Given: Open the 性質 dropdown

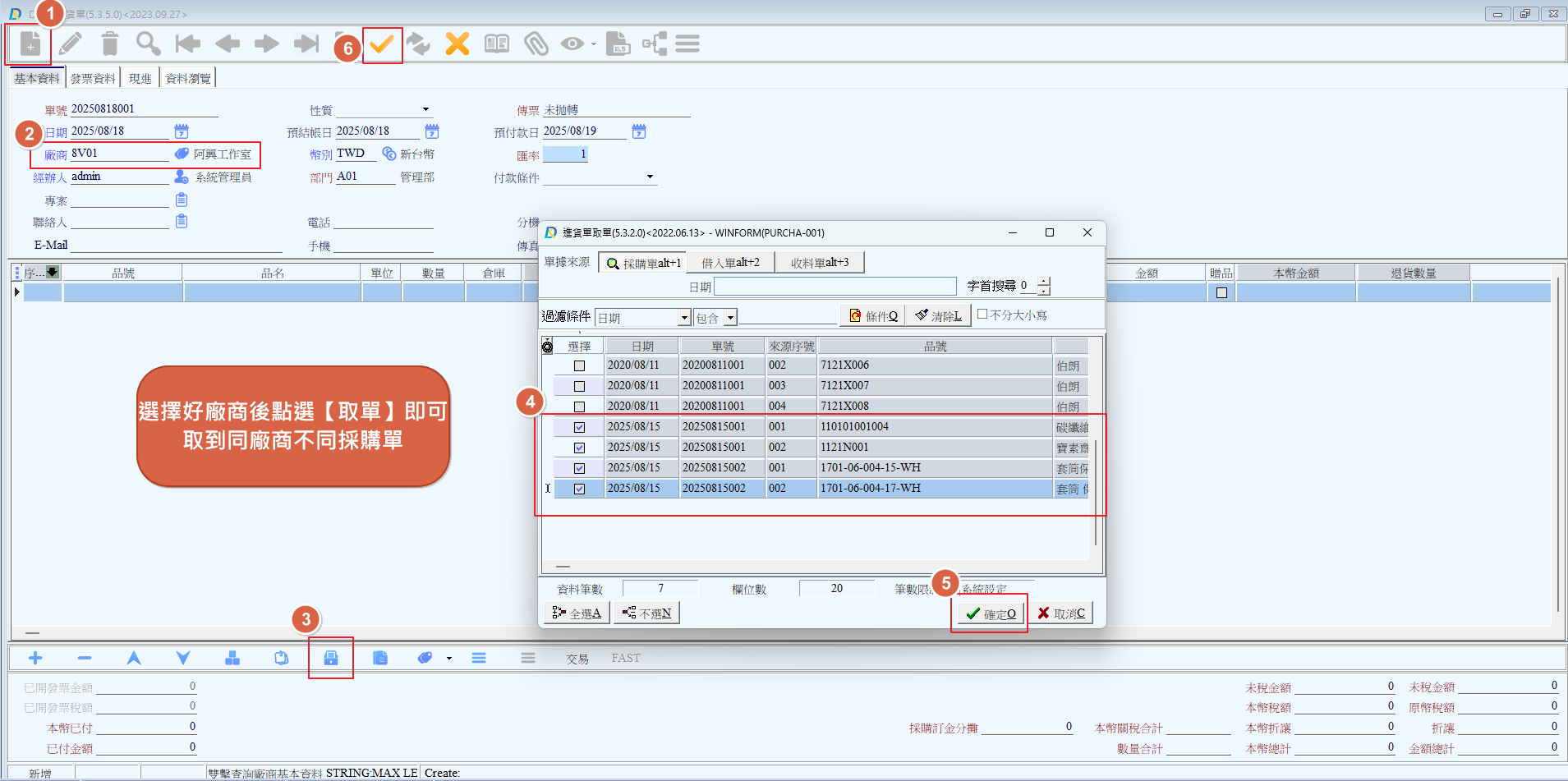Looking at the screenshot, I should (x=425, y=109).
